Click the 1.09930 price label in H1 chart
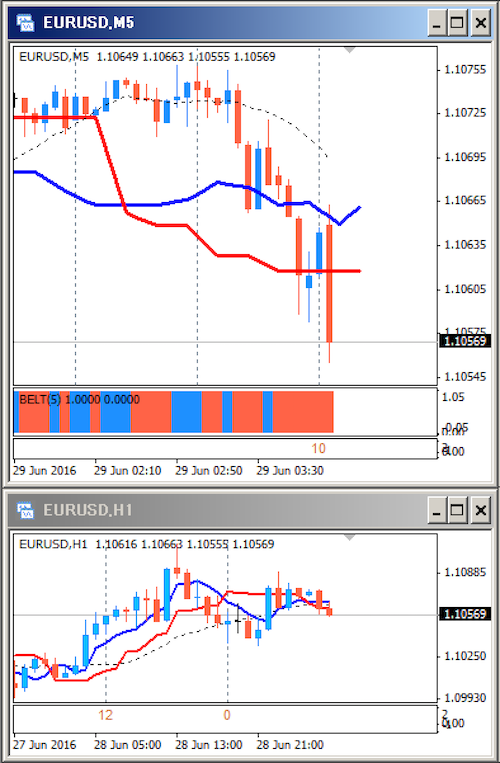Screen dimensions: 500x763 [465, 698]
